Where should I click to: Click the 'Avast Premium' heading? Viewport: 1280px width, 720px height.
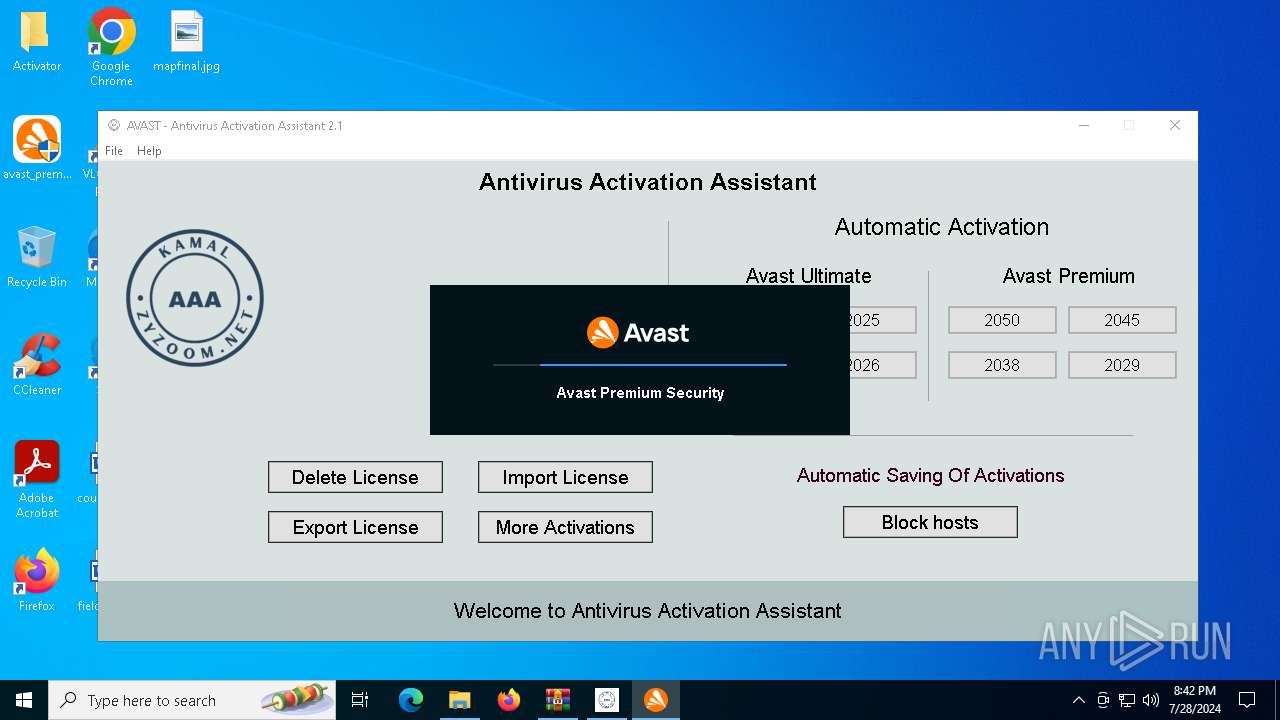coord(1068,276)
